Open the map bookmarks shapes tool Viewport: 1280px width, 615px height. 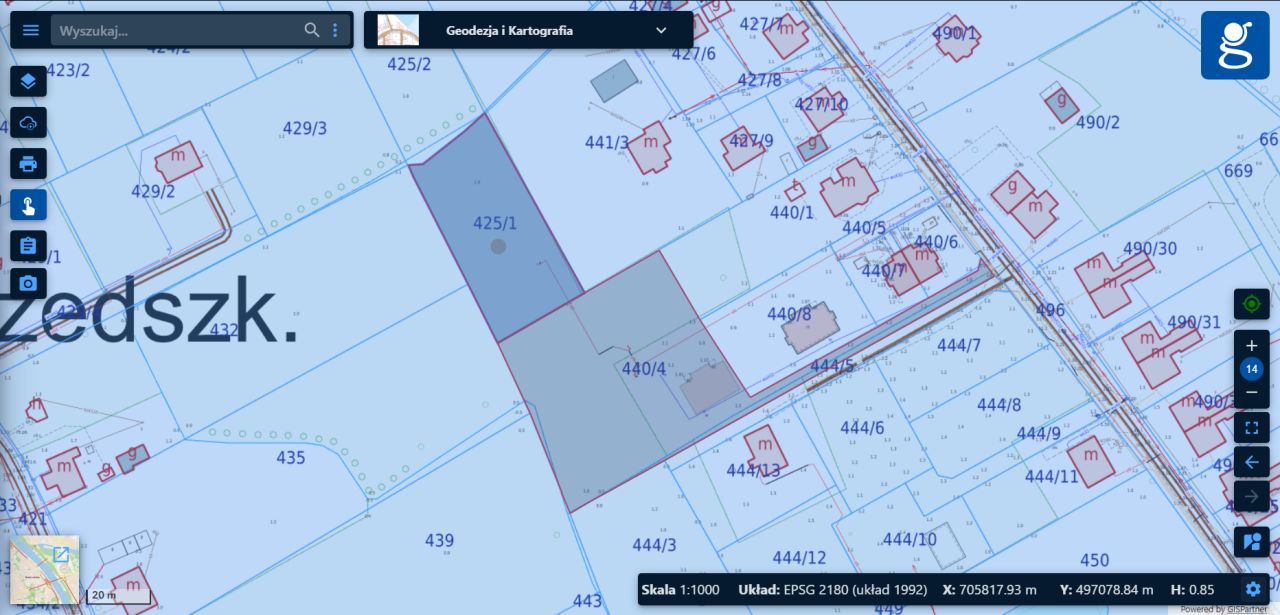[x=1251, y=542]
